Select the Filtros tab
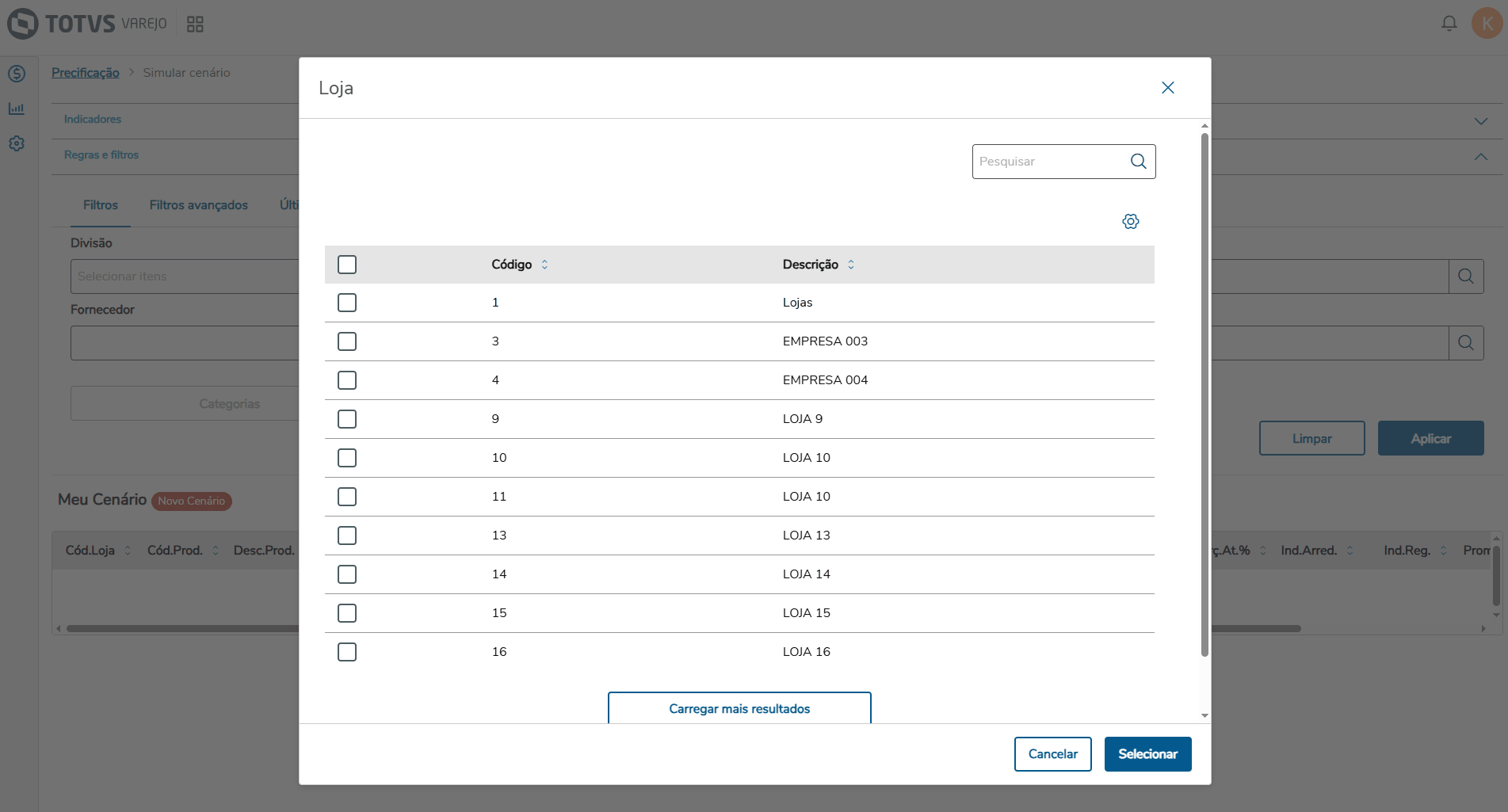The width and height of the screenshot is (1508, 812). coord(101,205)
